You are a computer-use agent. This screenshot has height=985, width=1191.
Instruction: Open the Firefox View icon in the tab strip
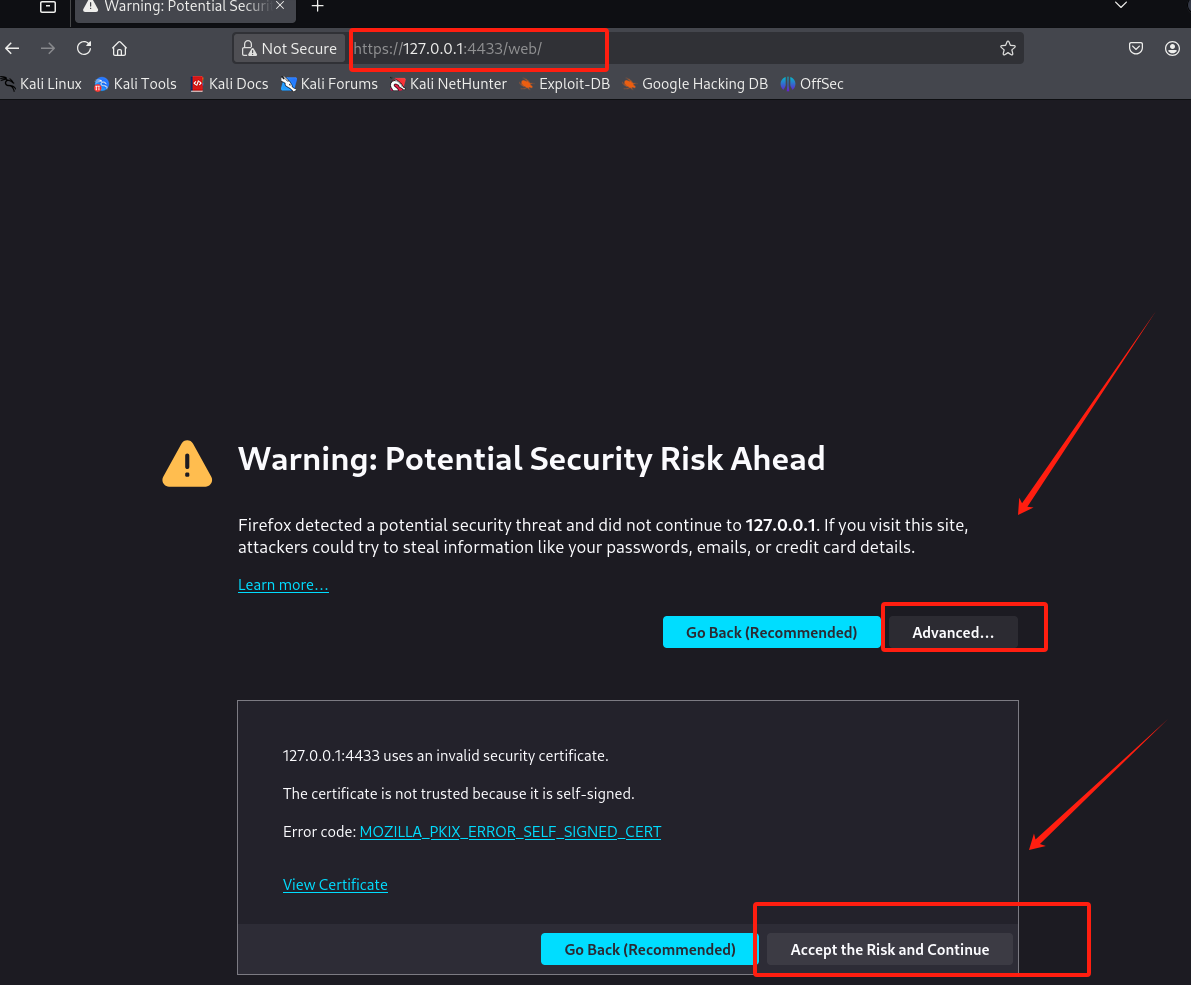(48, 7)
